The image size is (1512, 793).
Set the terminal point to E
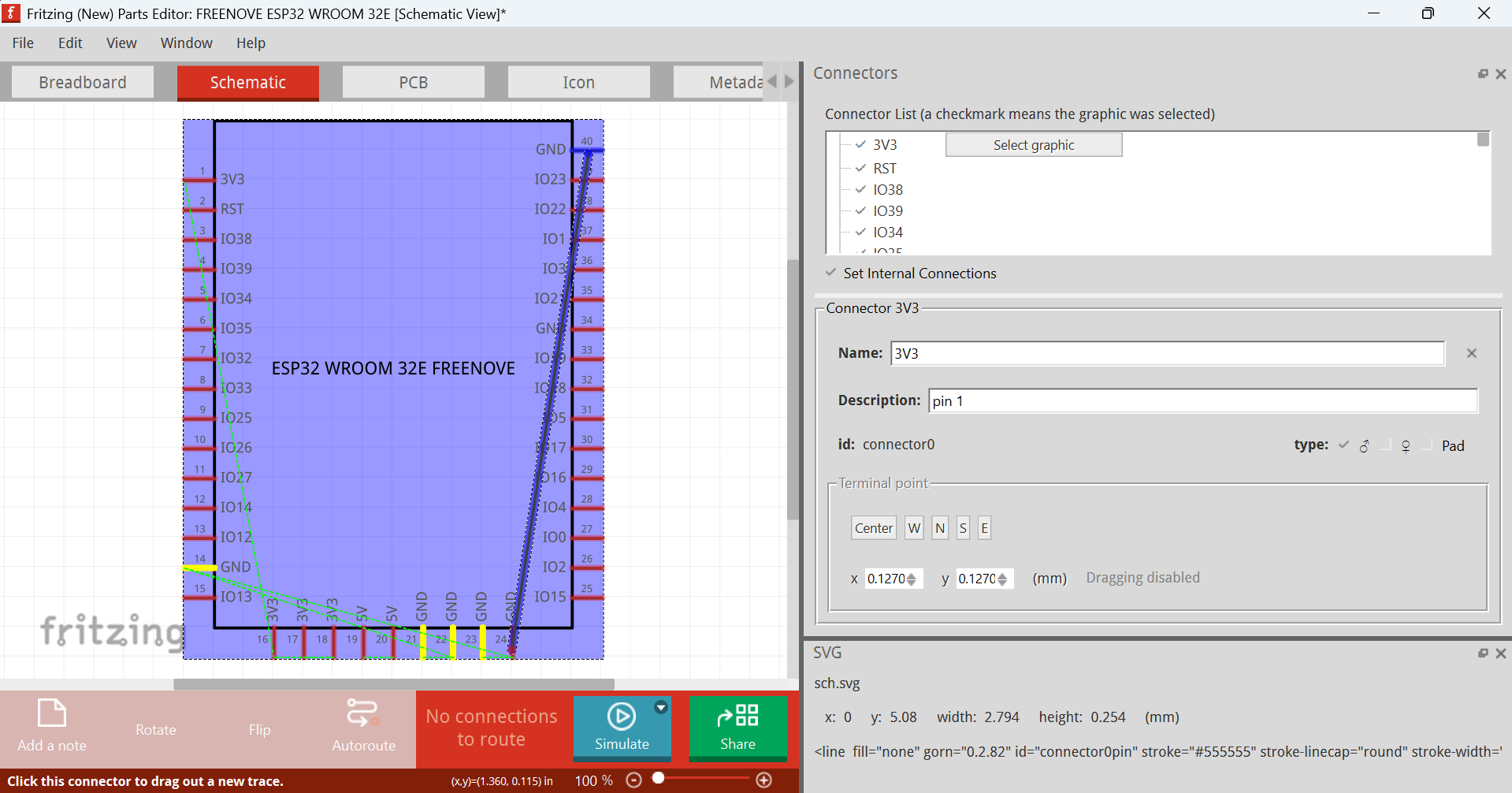point(984,528)
